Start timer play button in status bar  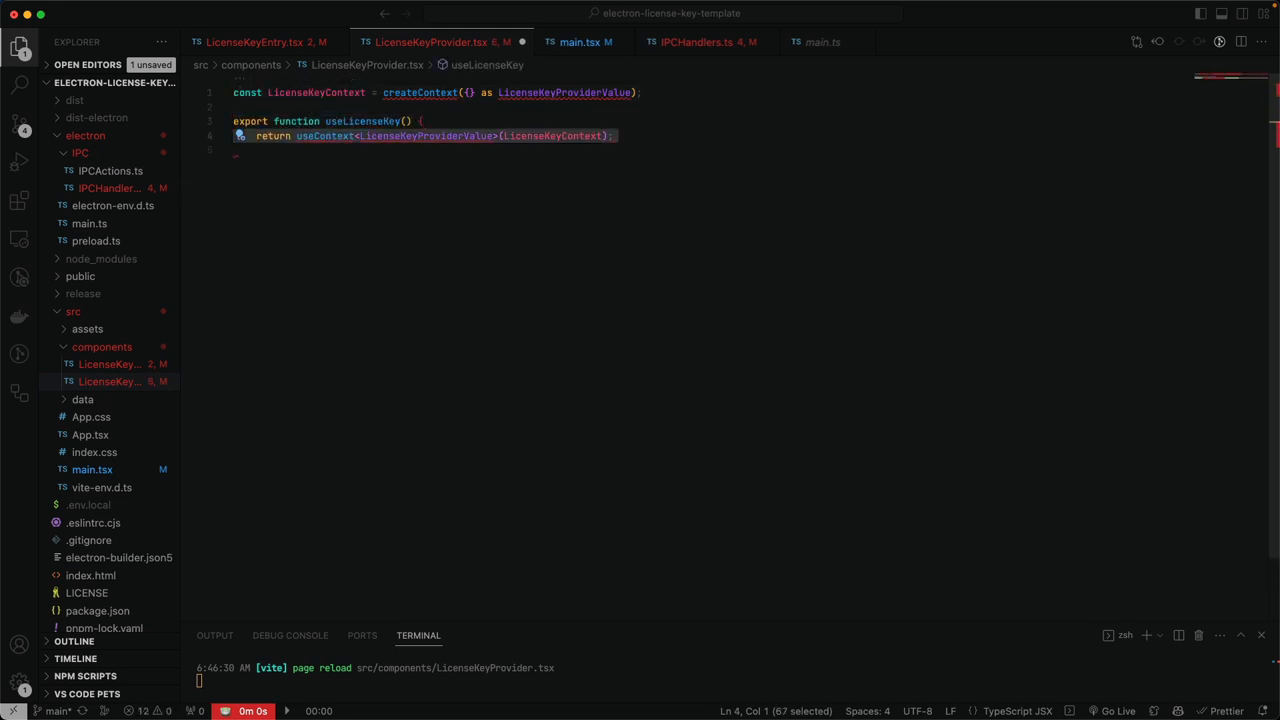(x=287, y=711)
